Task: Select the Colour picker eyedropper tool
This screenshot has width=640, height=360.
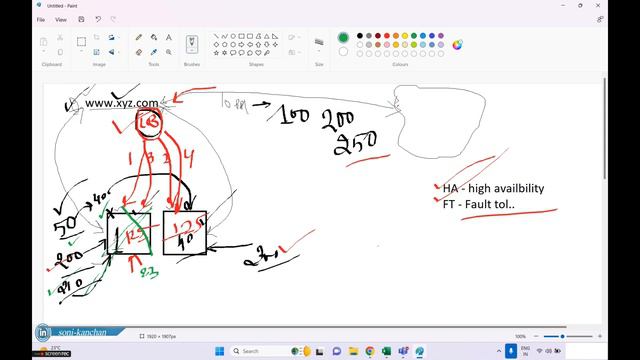Action: tap(154, 52)
